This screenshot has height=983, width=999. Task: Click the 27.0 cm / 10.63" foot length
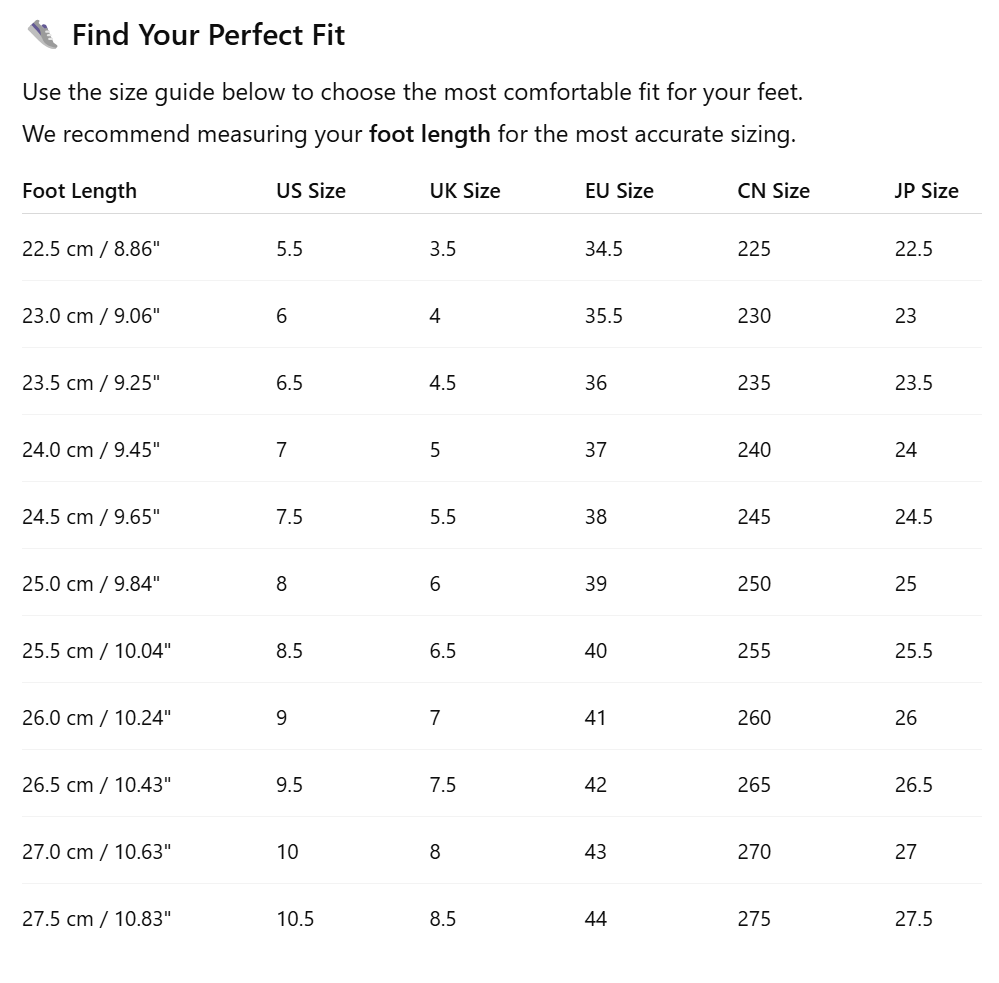(97, 852)
